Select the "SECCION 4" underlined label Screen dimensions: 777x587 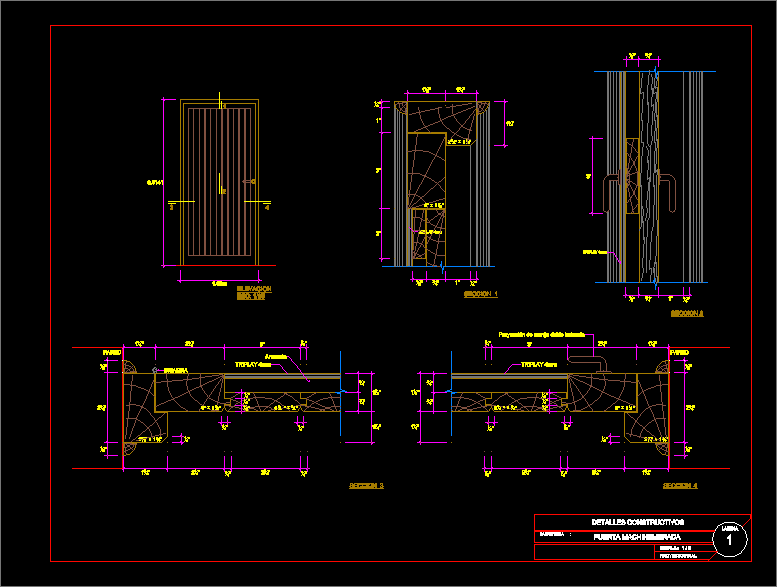coord(680,485)
